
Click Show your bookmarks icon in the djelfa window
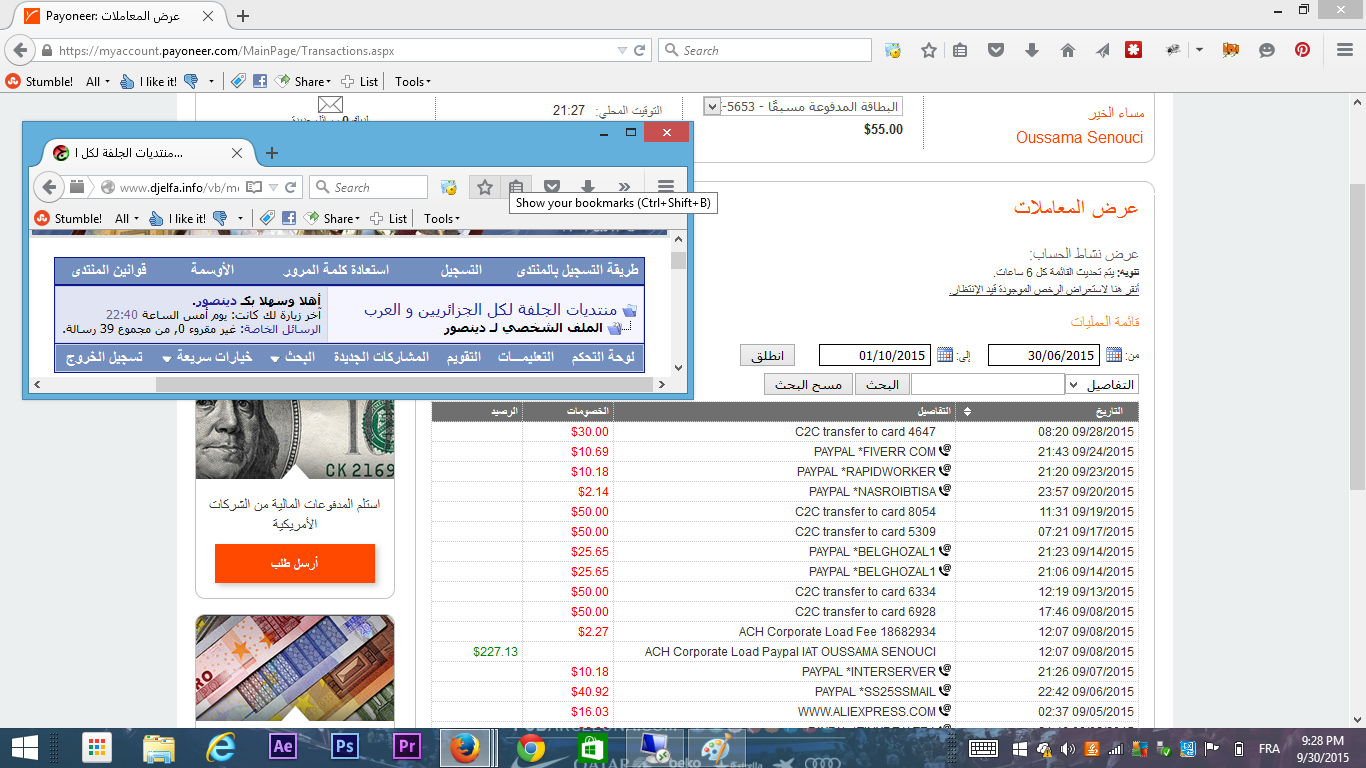[x=516, y=187]
